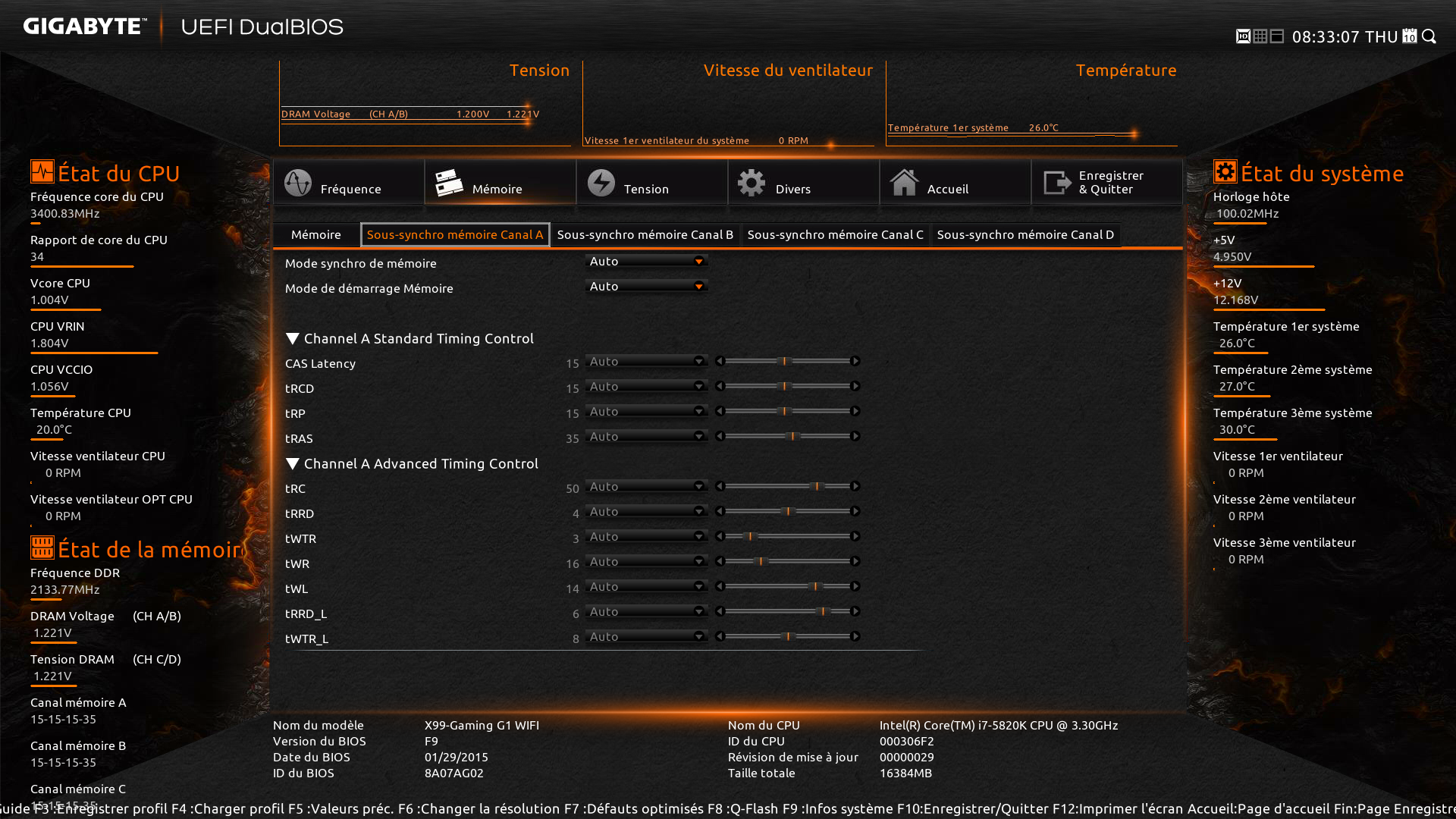1456x819 pixels.
Task: Select Sous-synchro mémoire Canal D tab
Action: pos(1025,234)
